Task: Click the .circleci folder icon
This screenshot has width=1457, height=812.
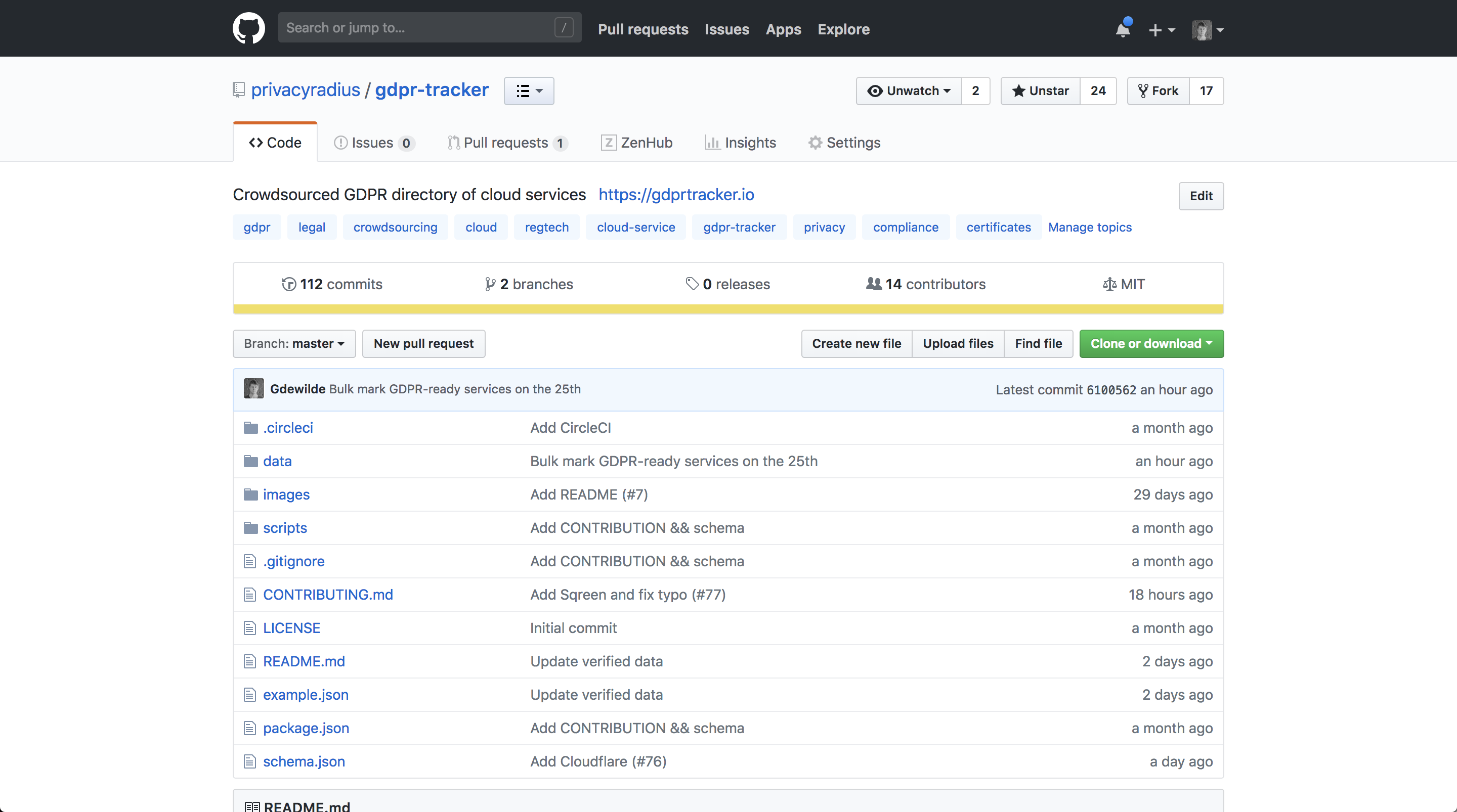Action: click(x=250, y=427)
